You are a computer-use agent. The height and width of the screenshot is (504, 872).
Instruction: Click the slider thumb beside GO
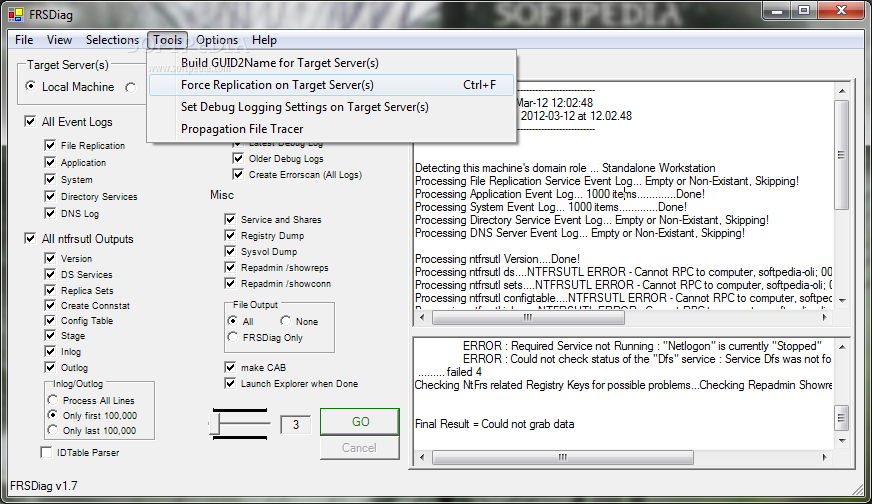tap(214, 424)
